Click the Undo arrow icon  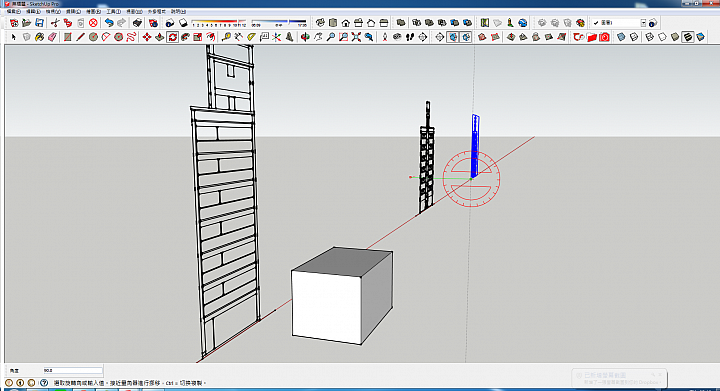coord(109,22)
